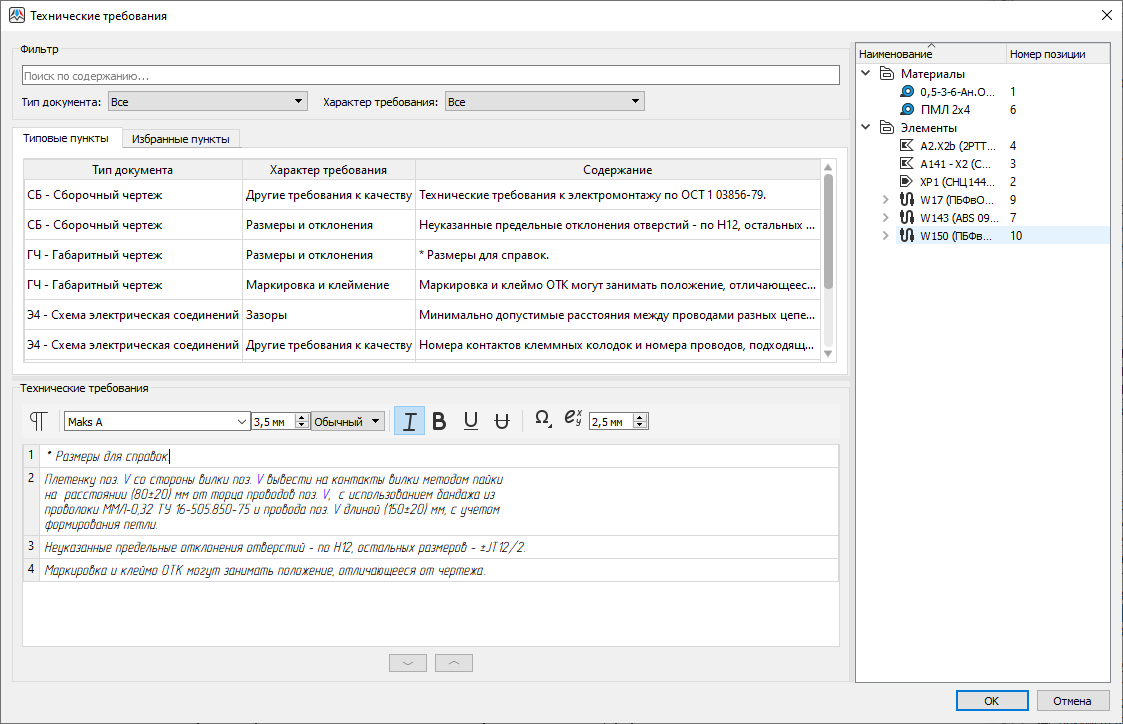Select the ПМЛ 2х4 material item
This screenshot has width=1123, height=724.
945,110
